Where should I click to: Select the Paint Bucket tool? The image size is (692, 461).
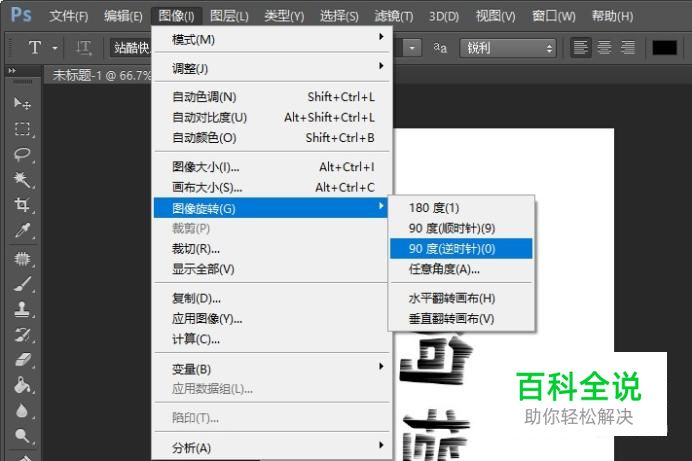pos(22,385)
